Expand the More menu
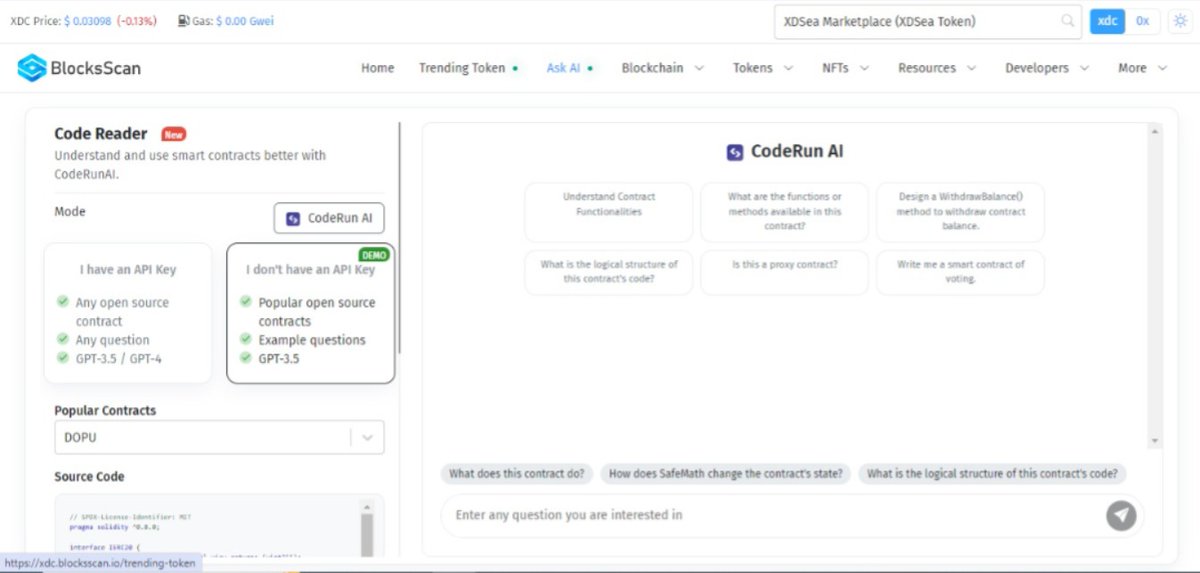Screen dimensions: 1200x573 (1142, 68)
